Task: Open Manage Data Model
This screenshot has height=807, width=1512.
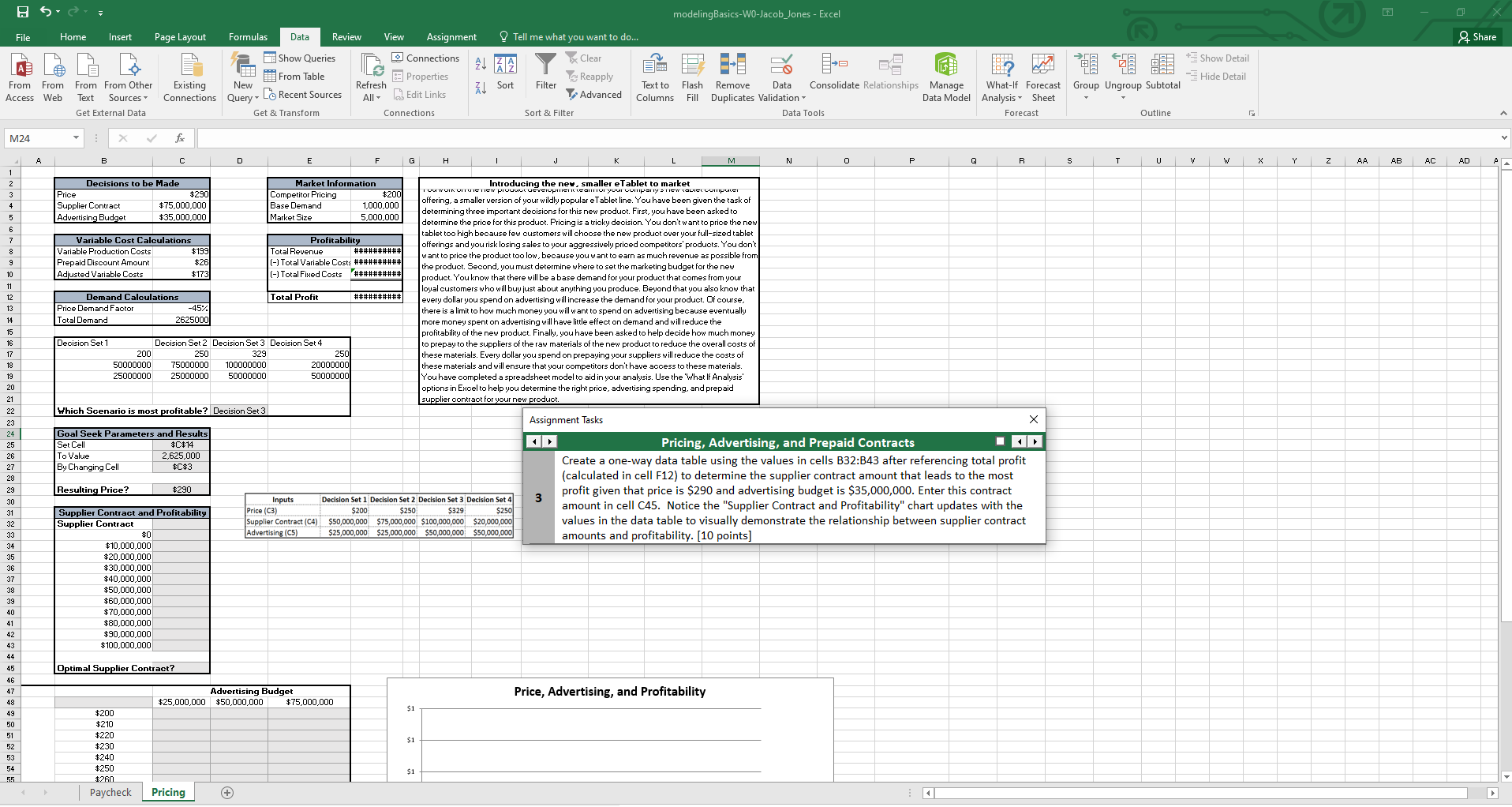Action: pos(945,76)
